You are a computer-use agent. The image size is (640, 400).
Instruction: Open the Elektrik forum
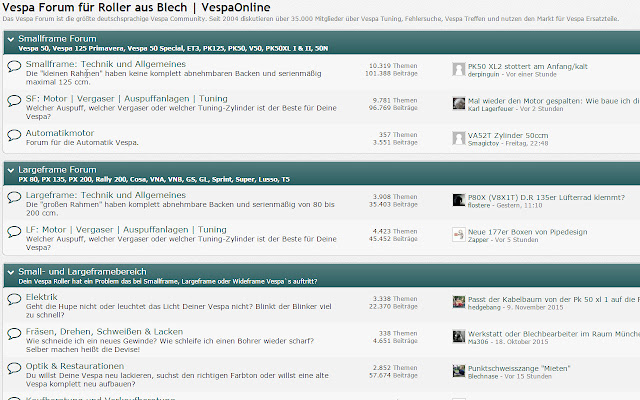(42, 297)
